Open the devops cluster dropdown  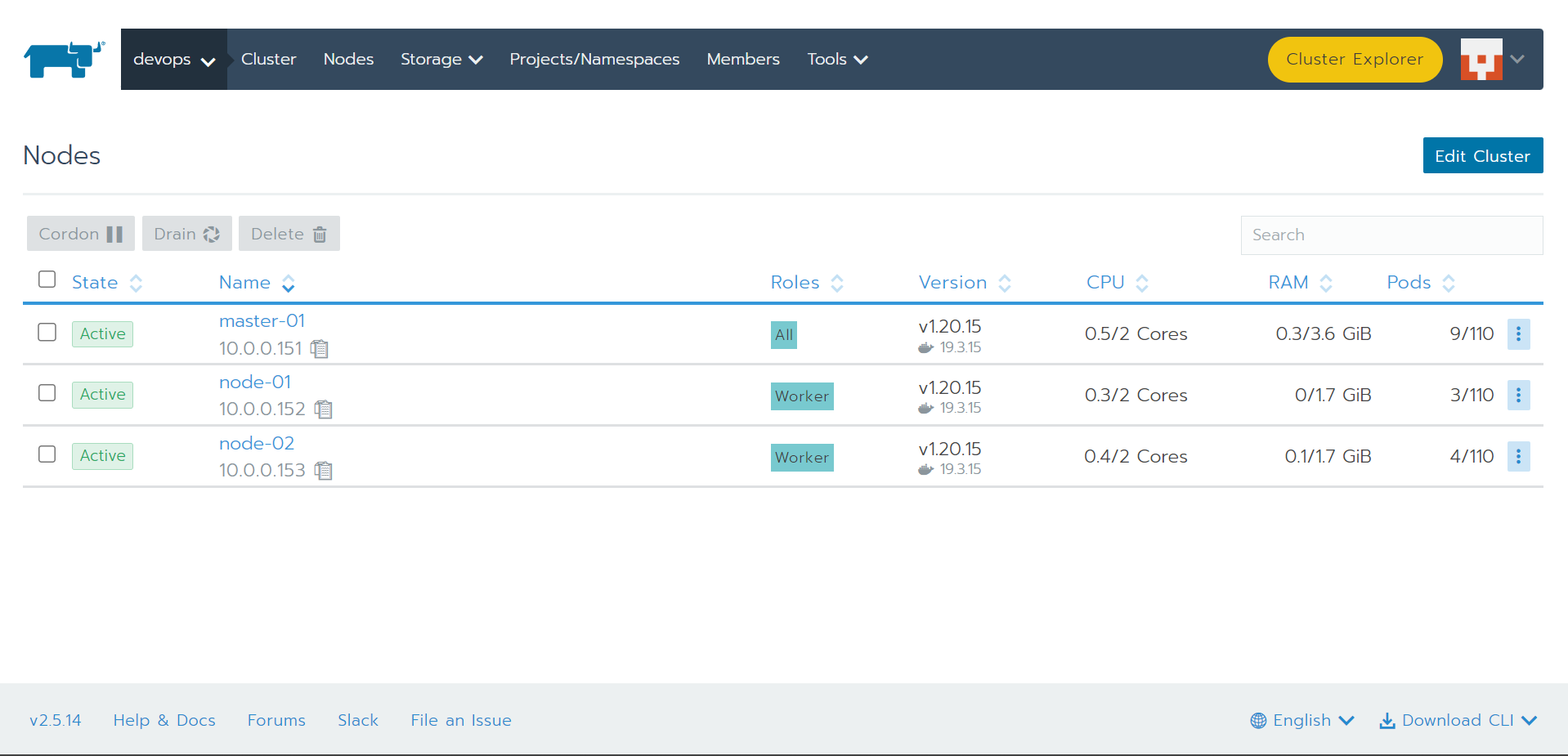click(174, 60)
